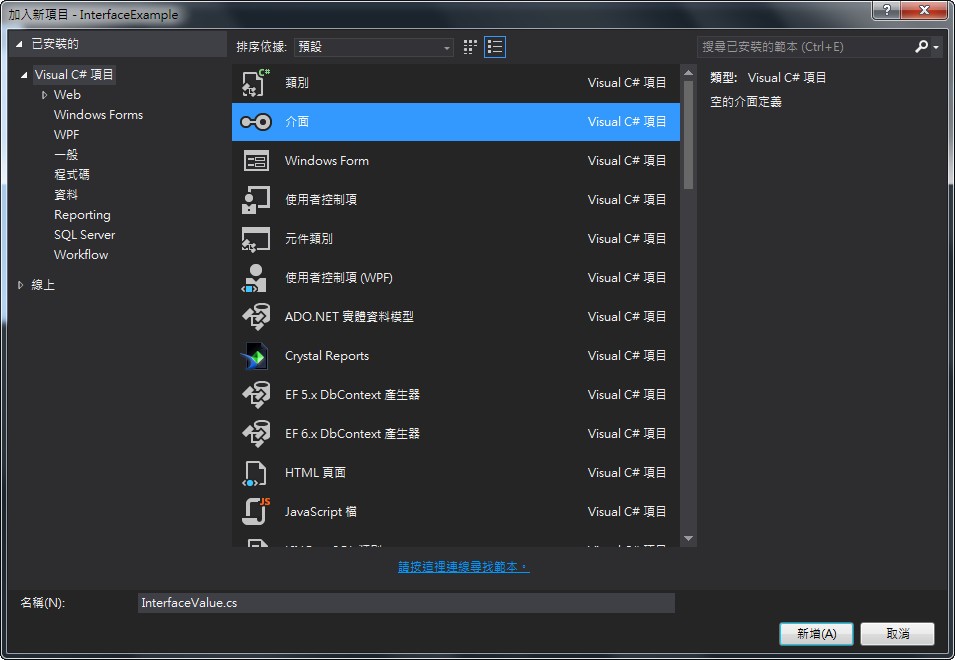Select the 線上 online node

point(43,285)
